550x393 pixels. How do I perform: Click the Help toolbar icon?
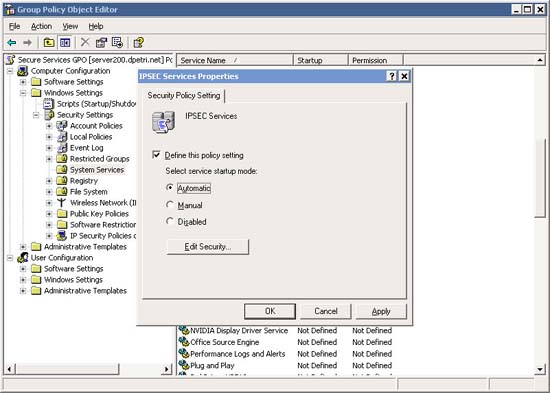(x=139, y=42)
